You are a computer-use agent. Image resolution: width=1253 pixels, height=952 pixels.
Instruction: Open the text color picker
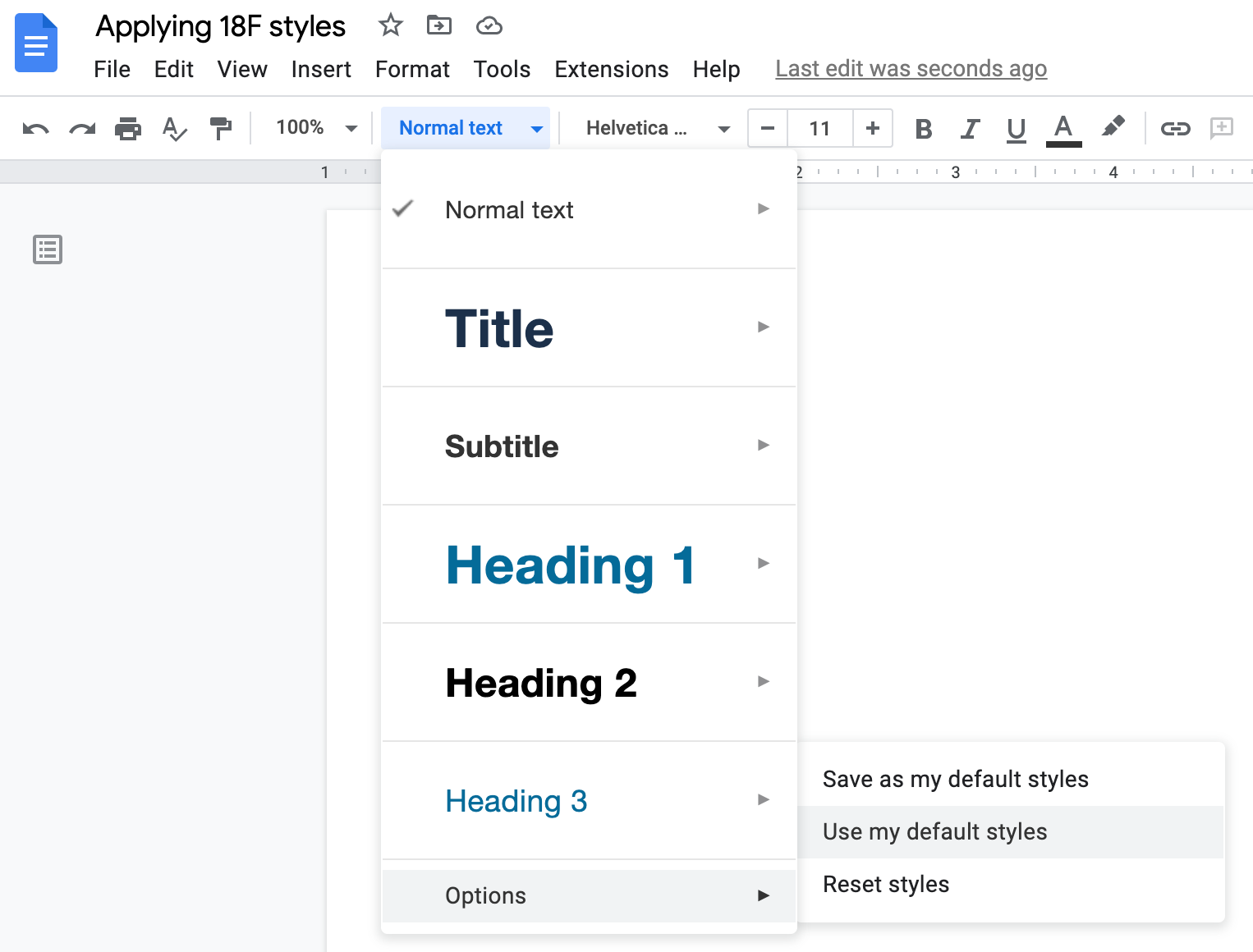tap(1063, 128)
